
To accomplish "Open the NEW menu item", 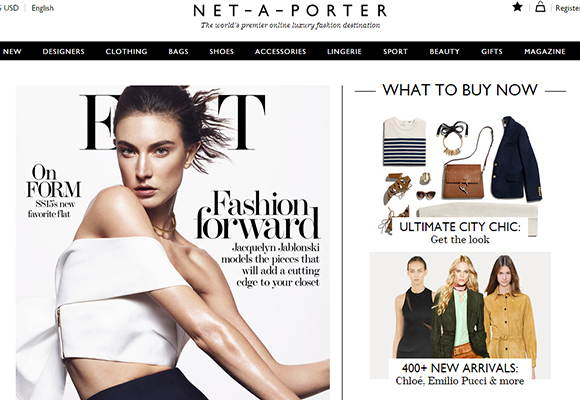I will [12, 51].
